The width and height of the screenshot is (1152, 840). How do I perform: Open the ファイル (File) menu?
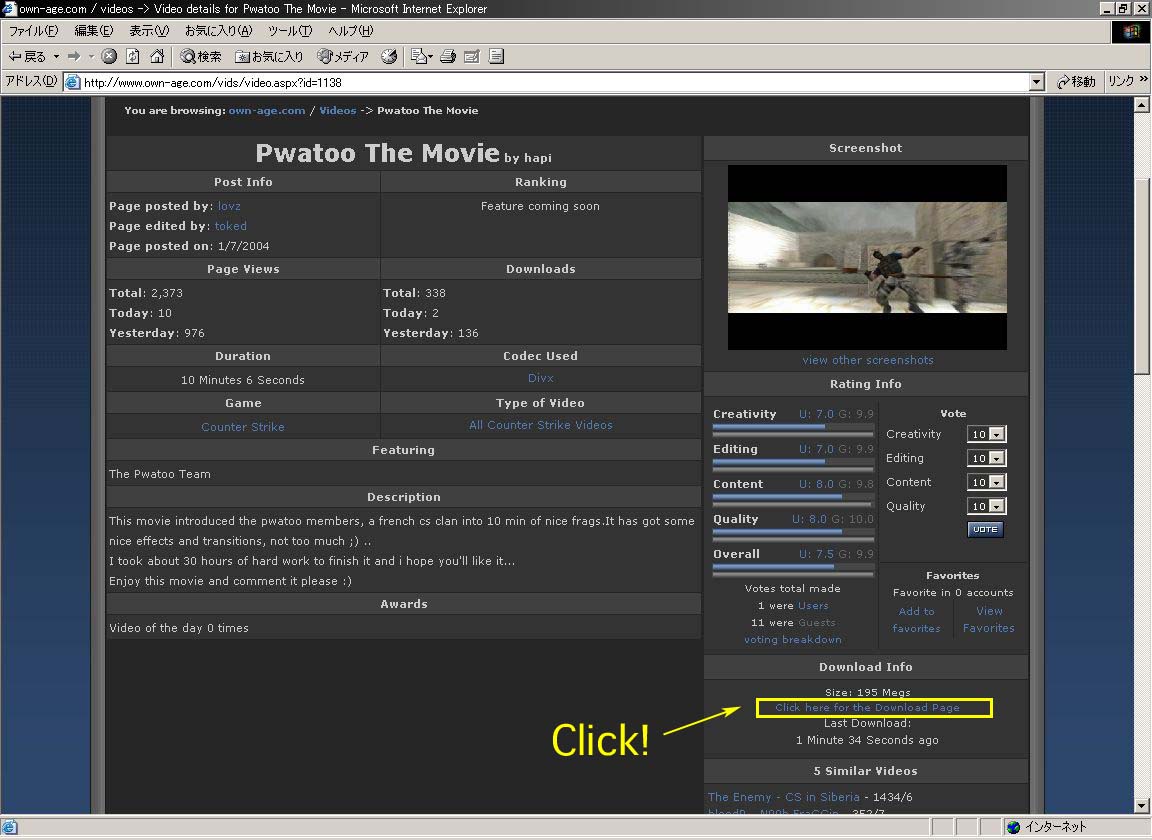click(x=33, y=31)
